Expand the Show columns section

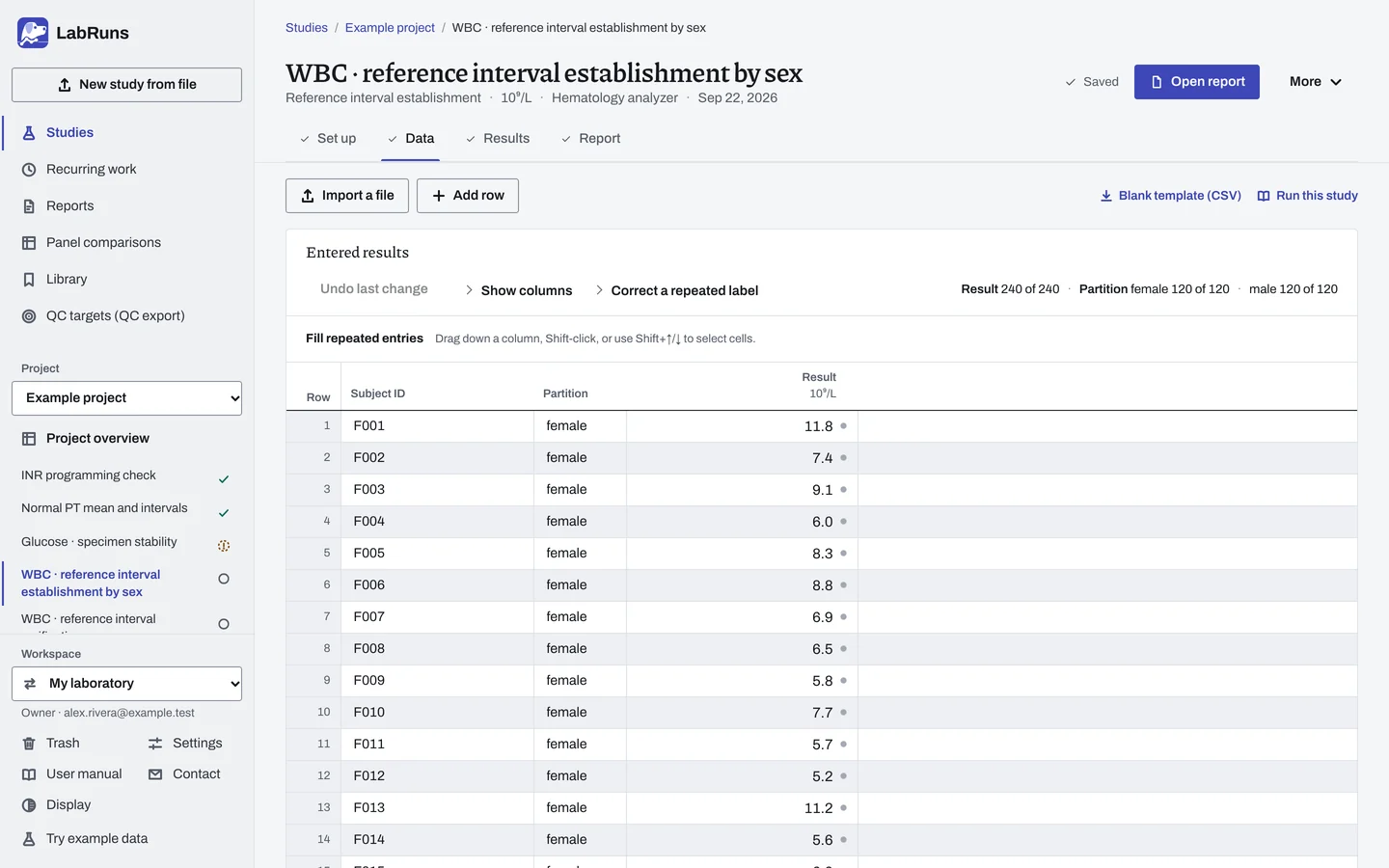518,290
